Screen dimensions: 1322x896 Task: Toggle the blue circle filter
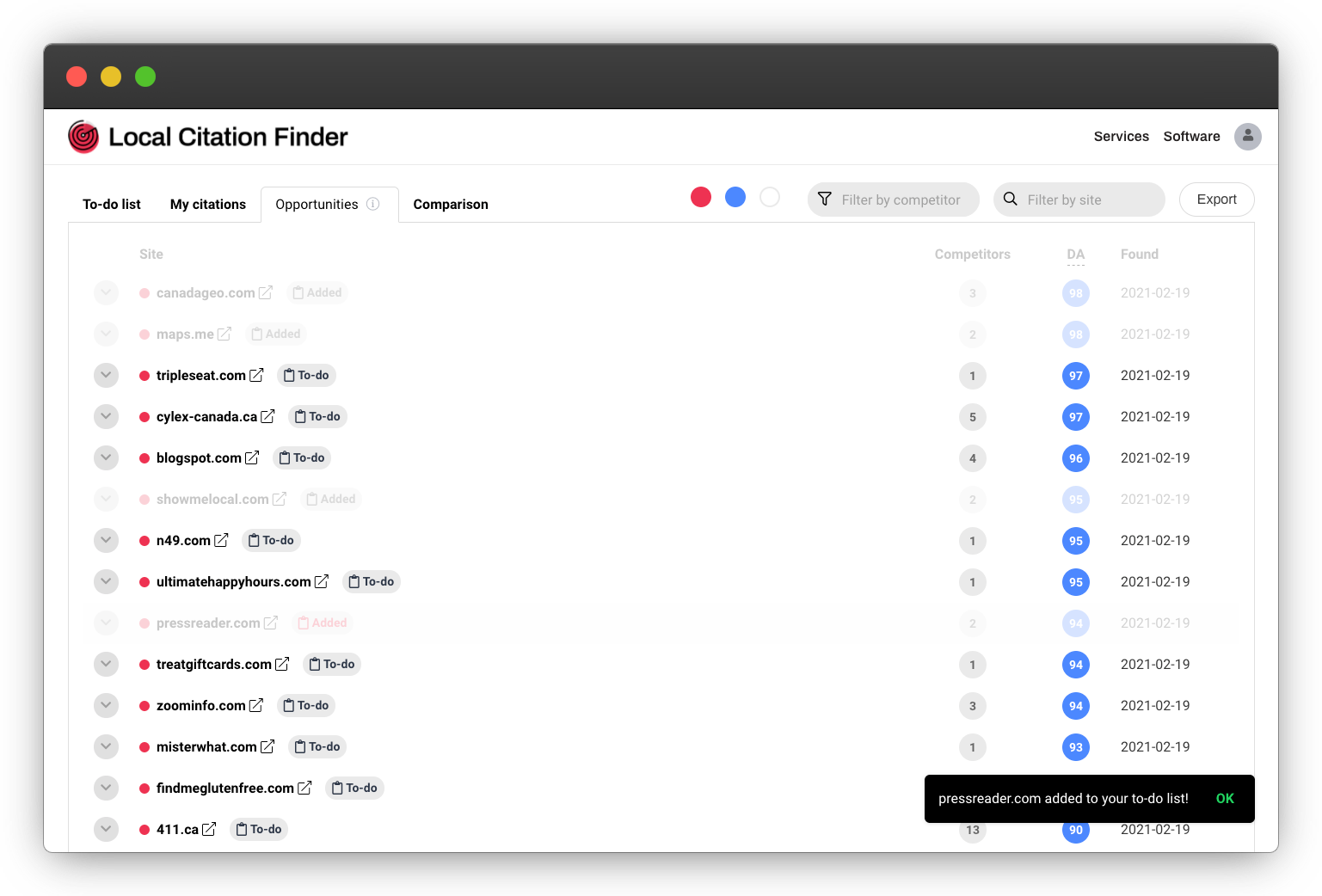[x=735, y=198]
